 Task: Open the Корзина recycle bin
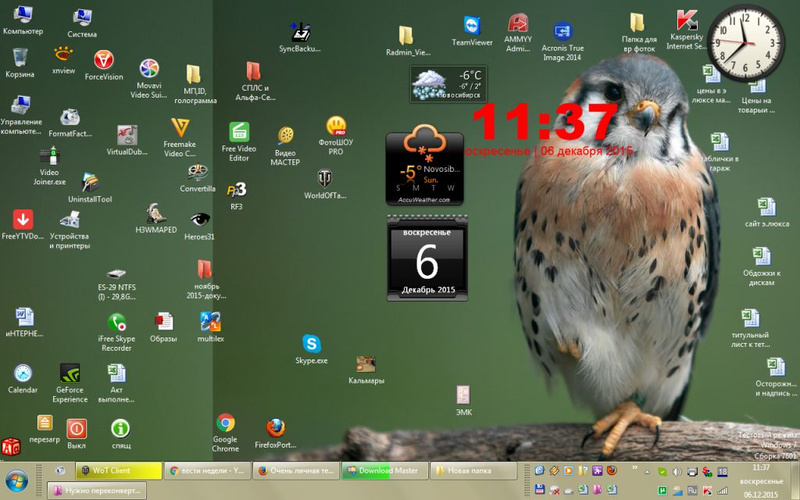[19, 56]
